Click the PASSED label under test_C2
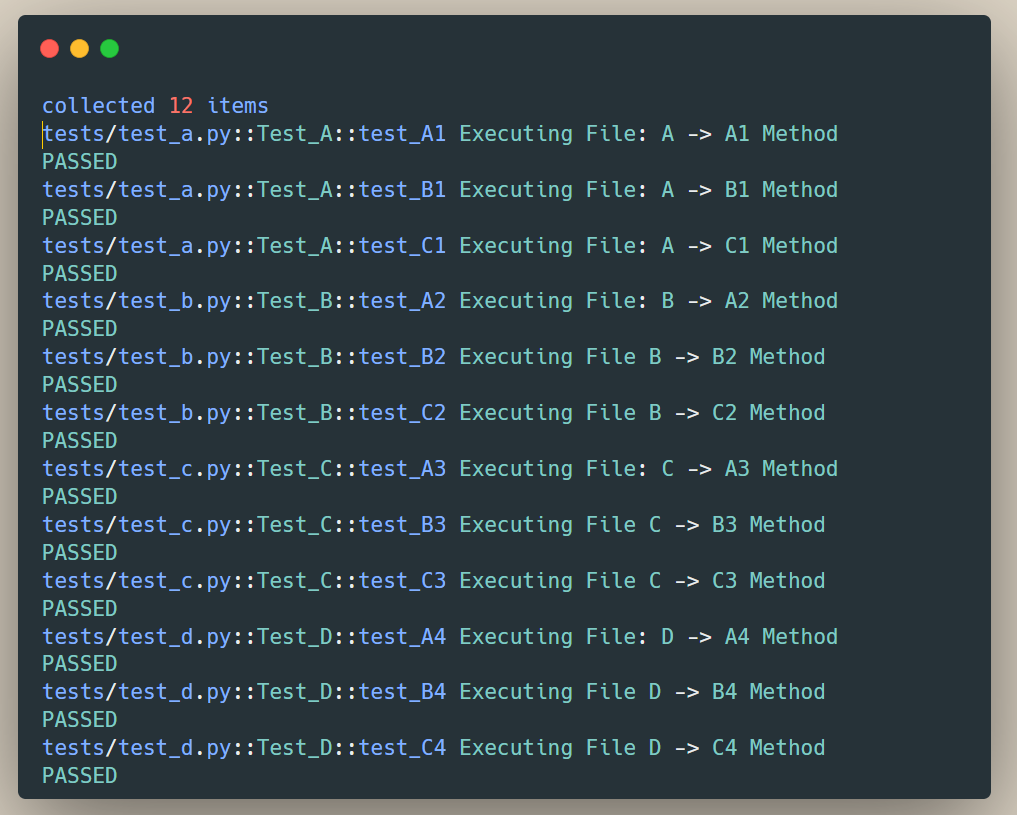Image resolution: width=1017 pixels, height=815 pixels. tap(78, 440)
